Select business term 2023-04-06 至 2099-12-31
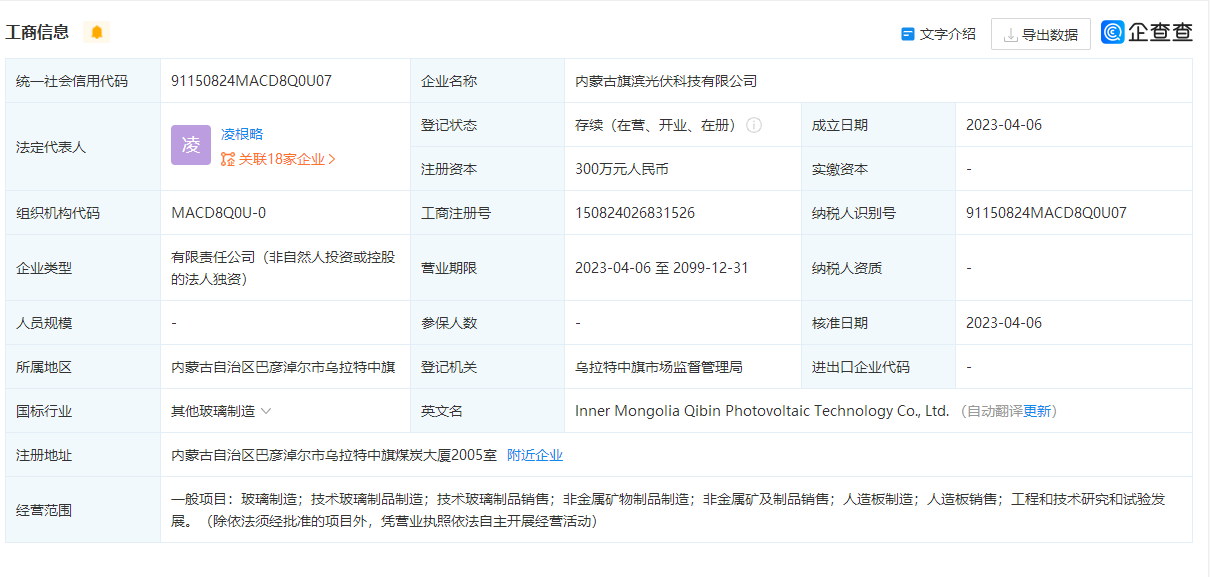The height and width of the screenshot is (577, 1210). 662,268
